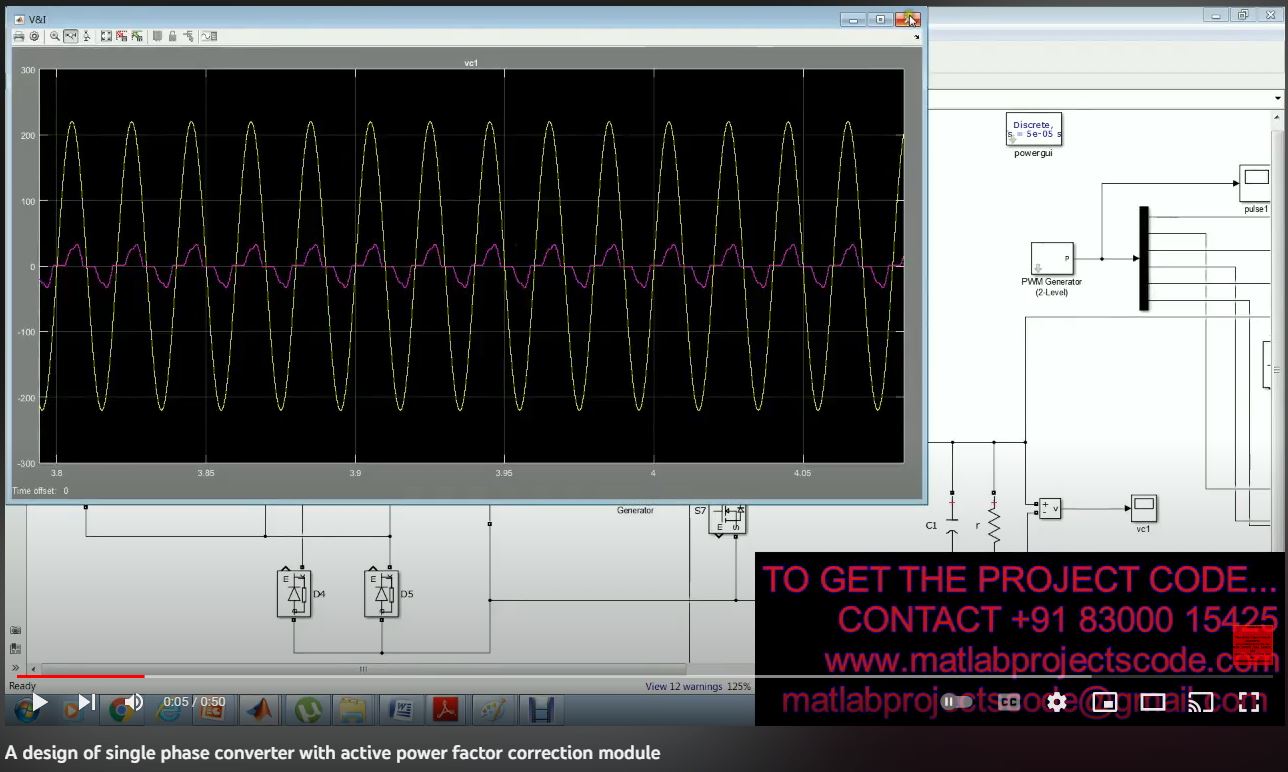This screenshot has height=772, width=1288.
Task: Play the video
Action: 39,702
